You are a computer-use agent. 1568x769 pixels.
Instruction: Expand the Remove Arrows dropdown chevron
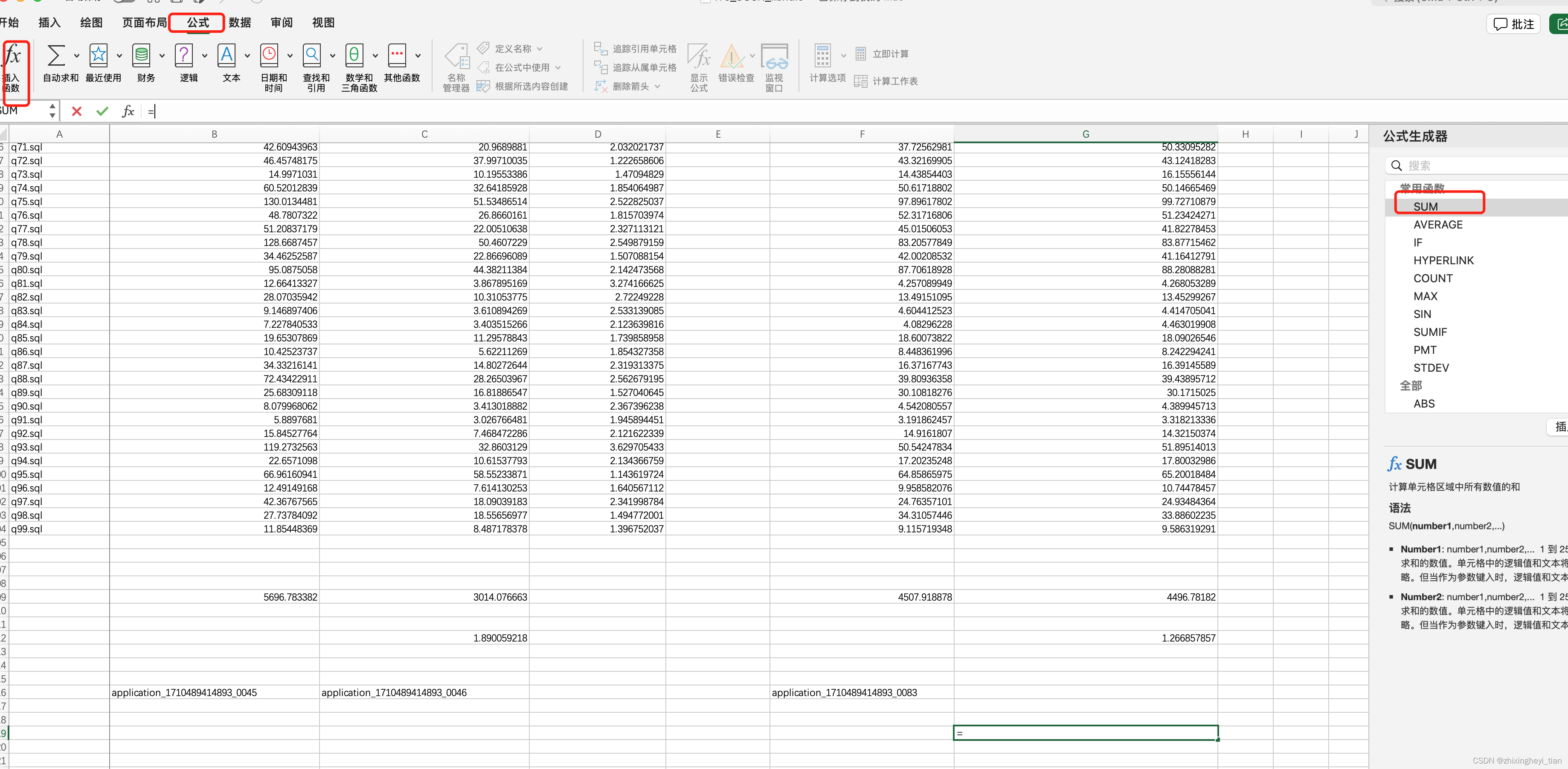pyautogui.click(x=657, y=87)
